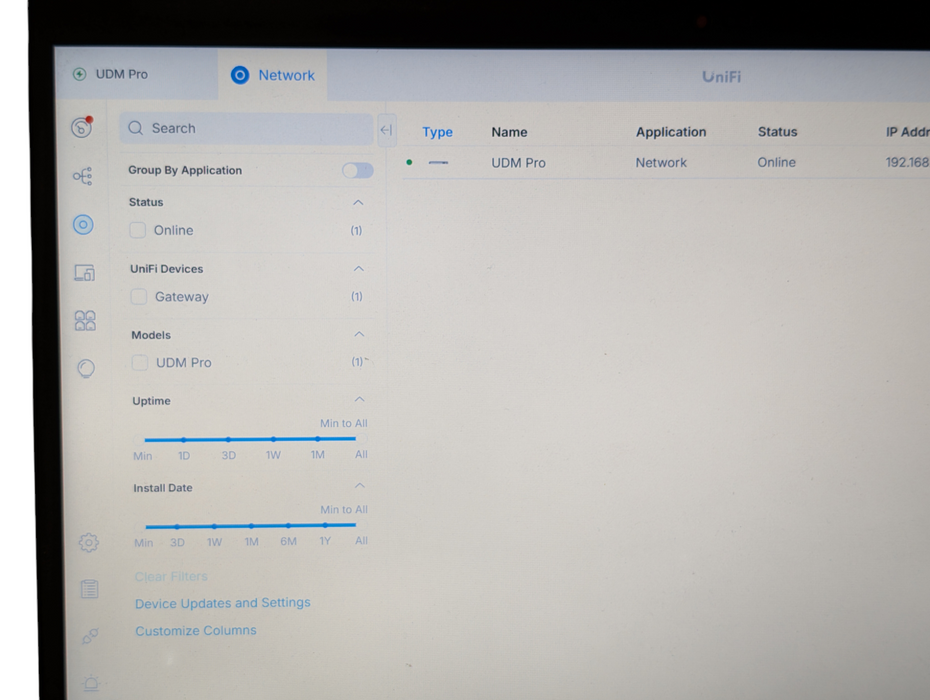Open Customize Columns link
Image resolution: width=930 pixels, height=700 pixels.
coord(196,631)
